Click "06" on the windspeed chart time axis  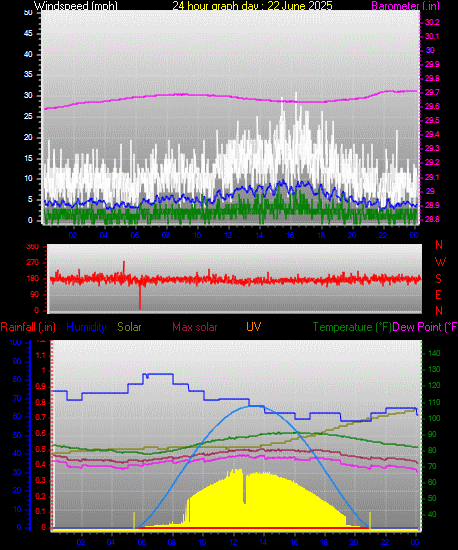pyautogui.click(x=135, y=235)
